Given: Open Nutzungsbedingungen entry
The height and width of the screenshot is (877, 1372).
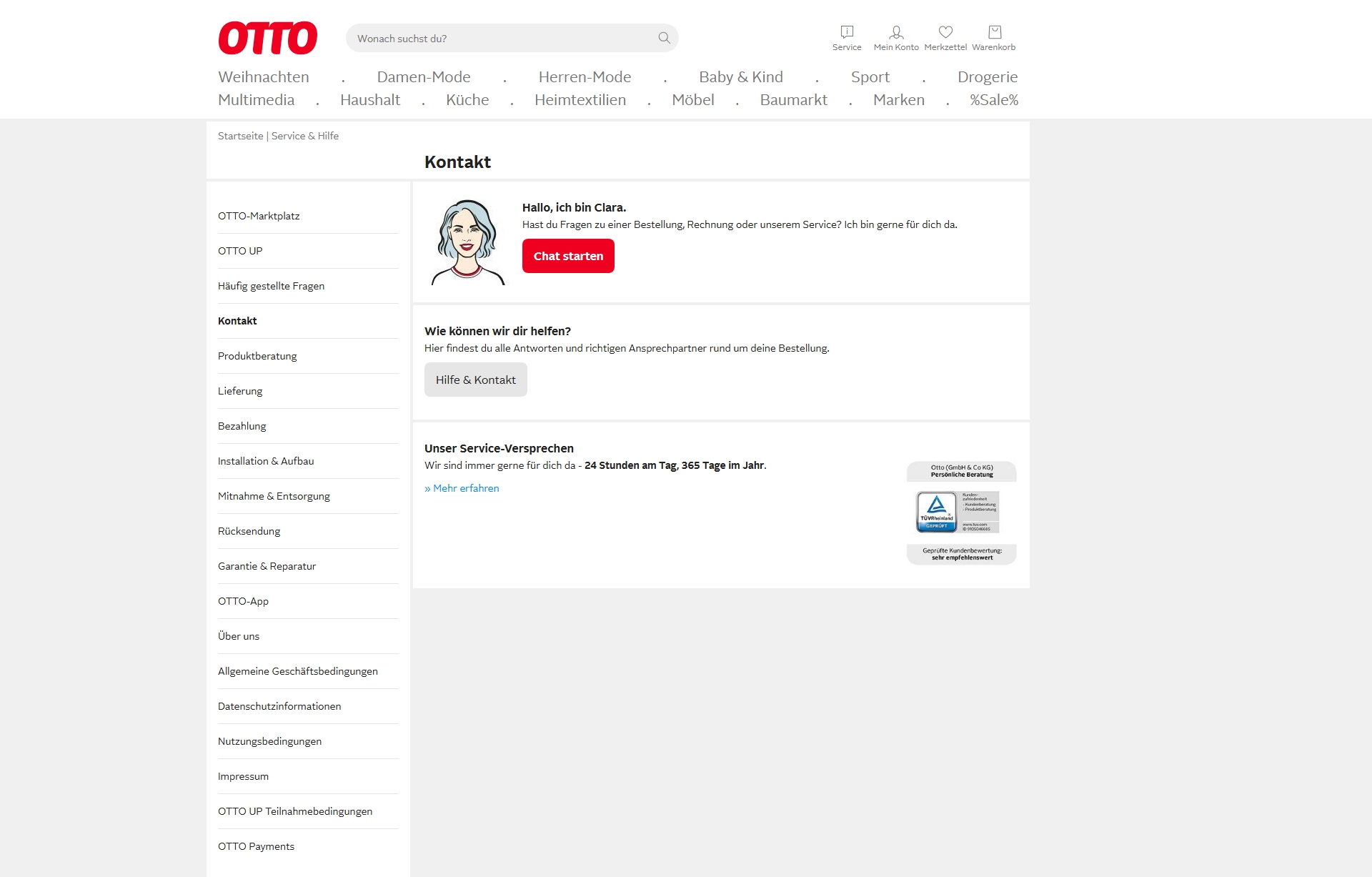Looking at the screenshot, I should point(308,741).
